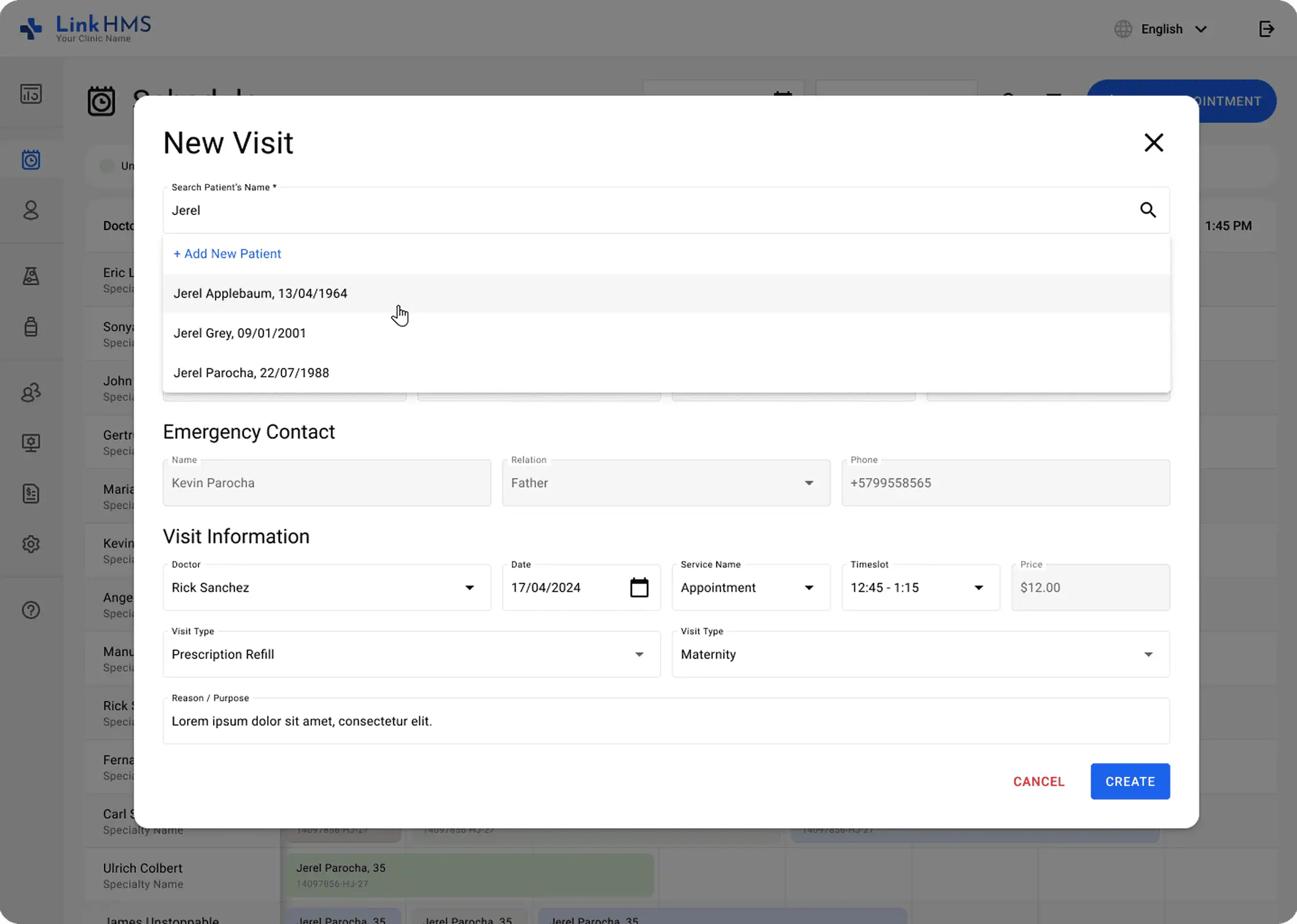Close the New Visit dialog
This screenshot has width=1297, height=924.
1154,143
